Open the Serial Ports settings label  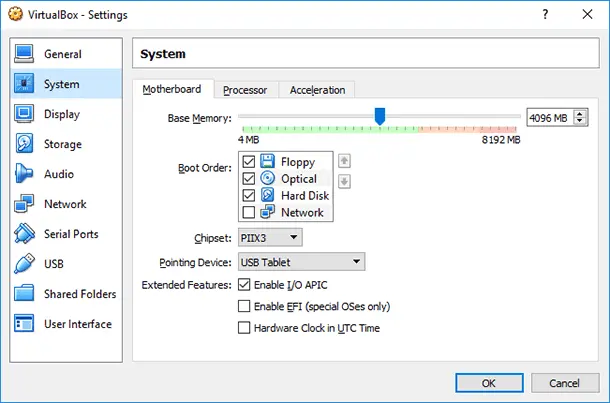click(x=71, y=234)
